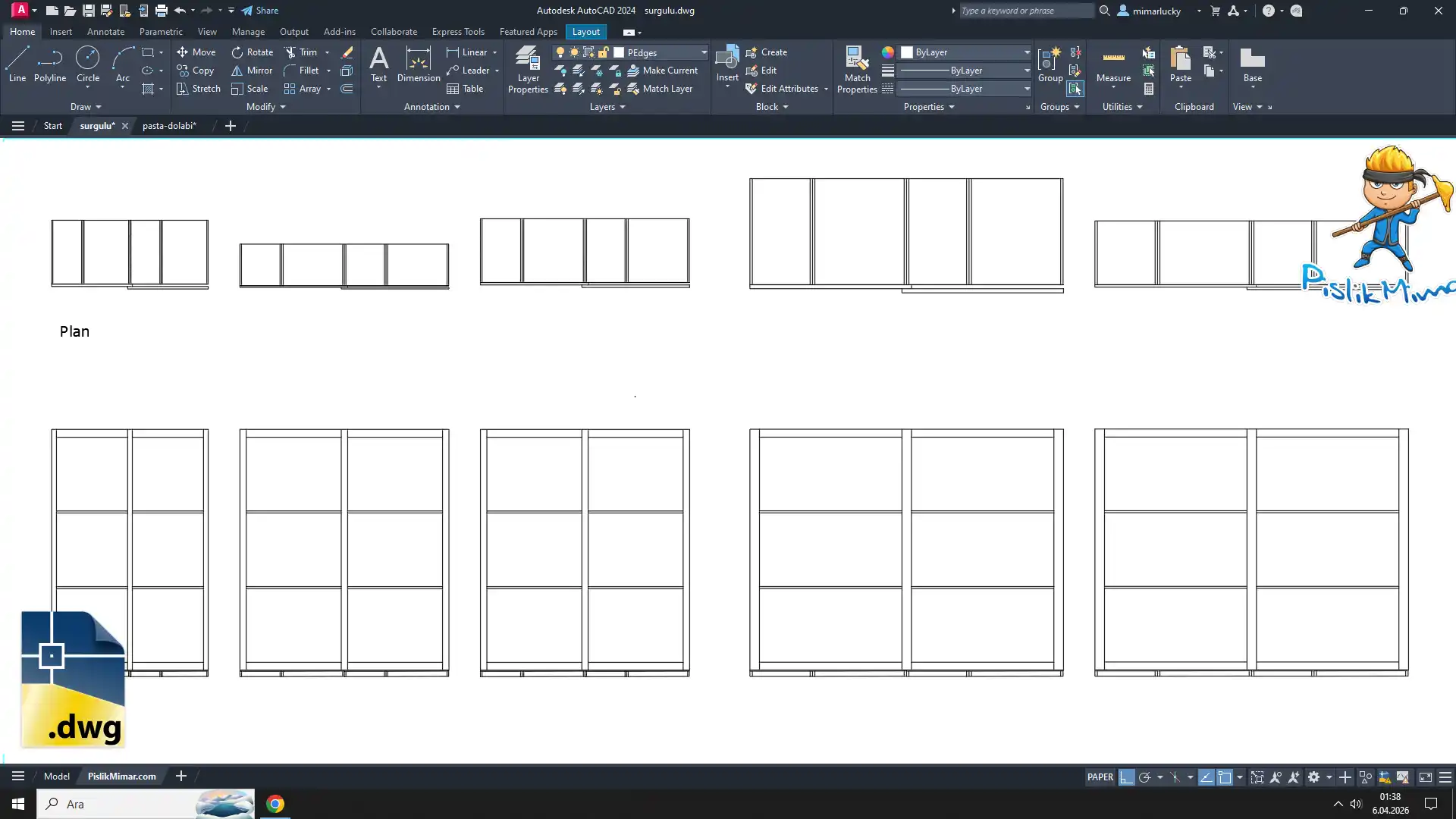Select the Measure utility
This screenshot has width=1456, height=819.
tap(1113, 64)
